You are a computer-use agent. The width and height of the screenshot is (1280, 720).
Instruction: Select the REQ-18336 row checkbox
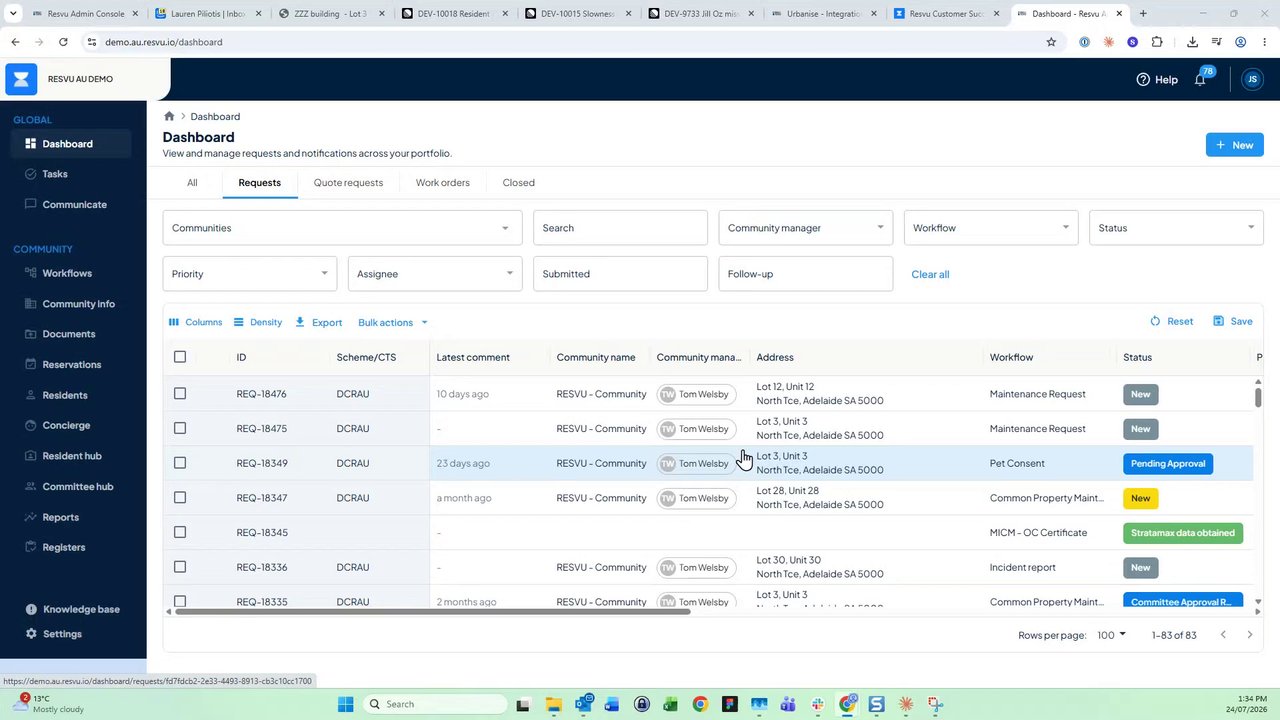[x=180, y=567]
